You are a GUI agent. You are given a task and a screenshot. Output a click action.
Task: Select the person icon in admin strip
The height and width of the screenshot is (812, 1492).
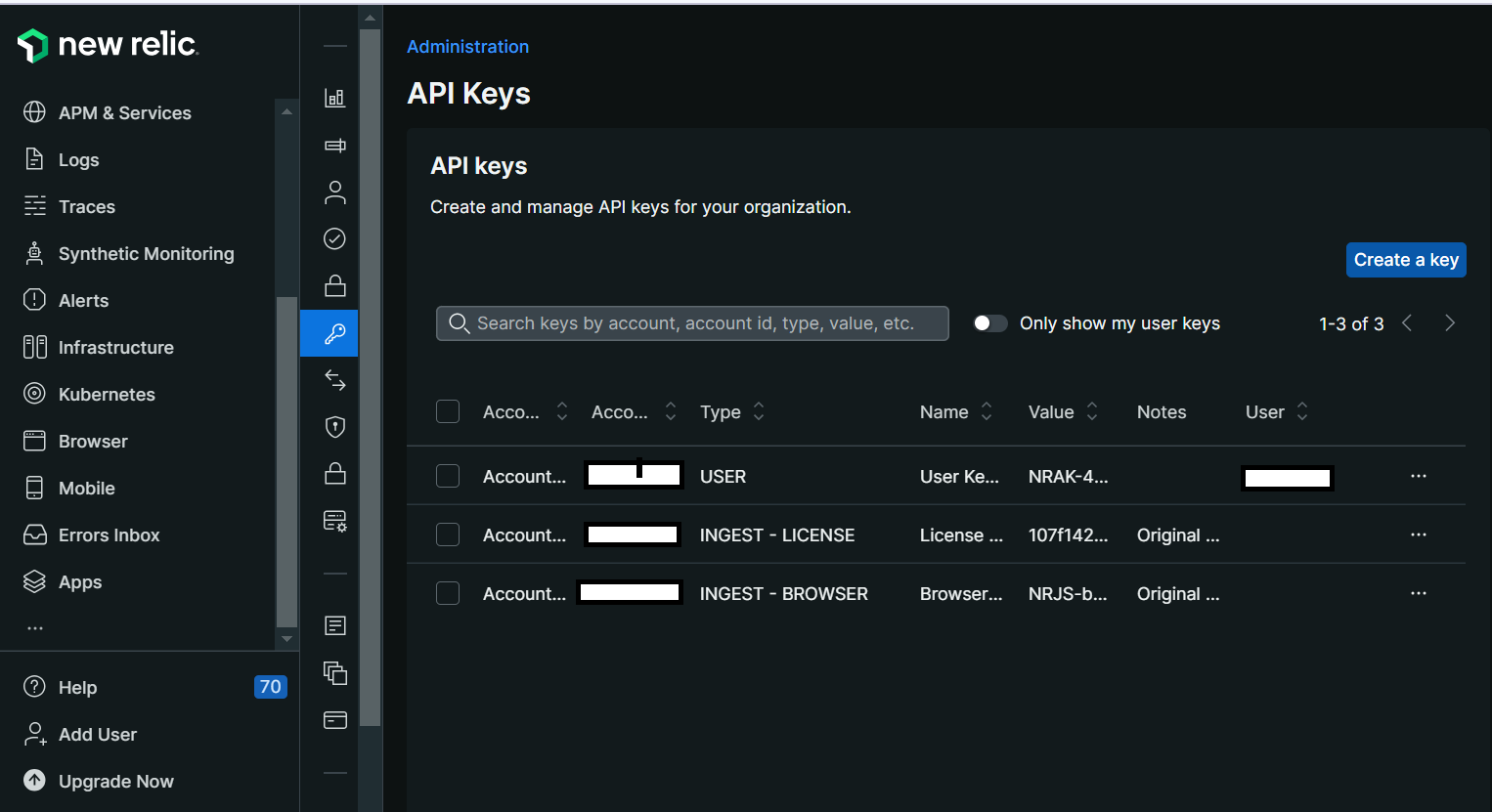335,192
